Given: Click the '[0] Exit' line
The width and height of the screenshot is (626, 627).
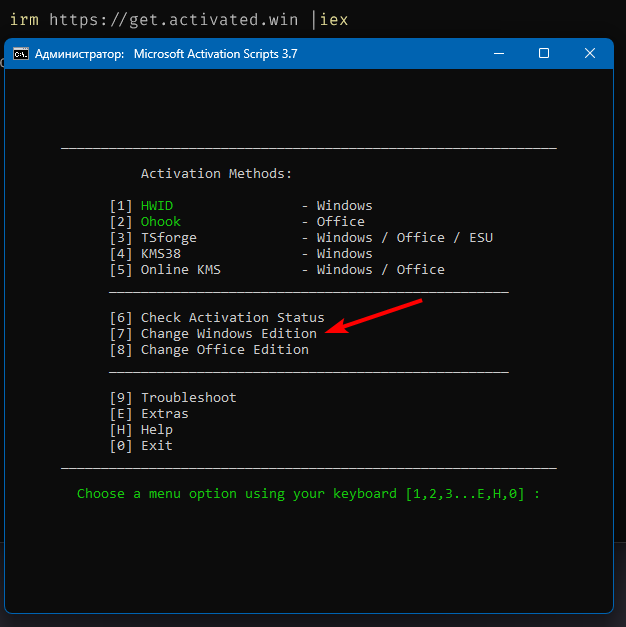Looking at the screenshot, I should coord(141,445).
